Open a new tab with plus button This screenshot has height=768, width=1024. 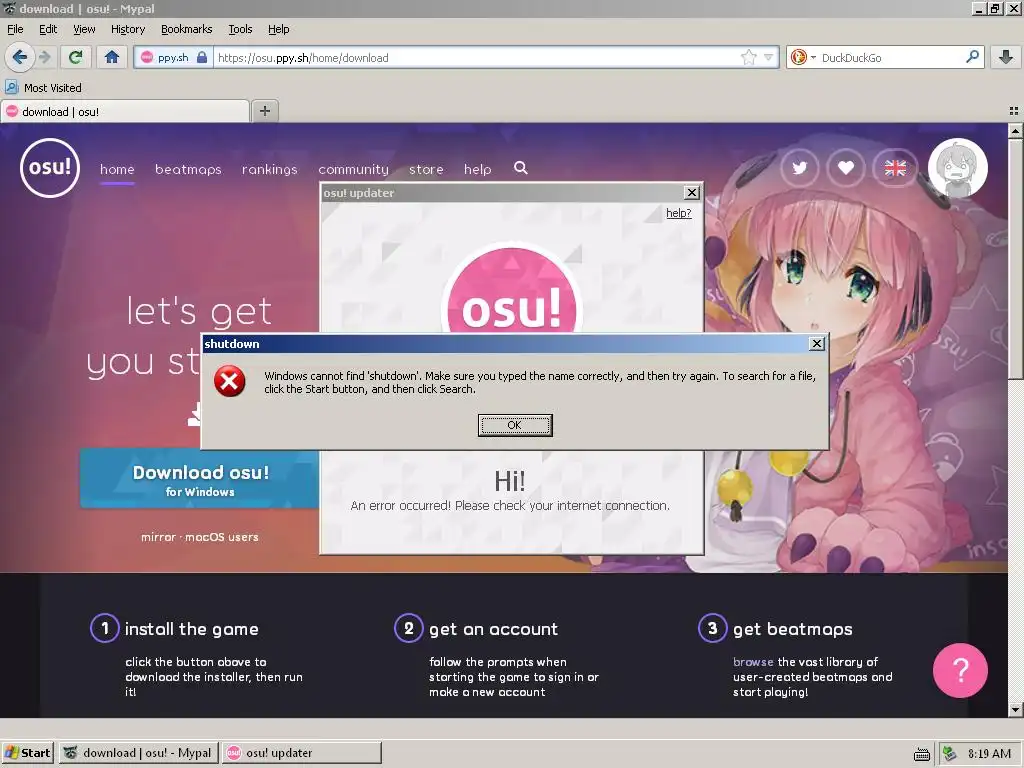coord(264,111)
